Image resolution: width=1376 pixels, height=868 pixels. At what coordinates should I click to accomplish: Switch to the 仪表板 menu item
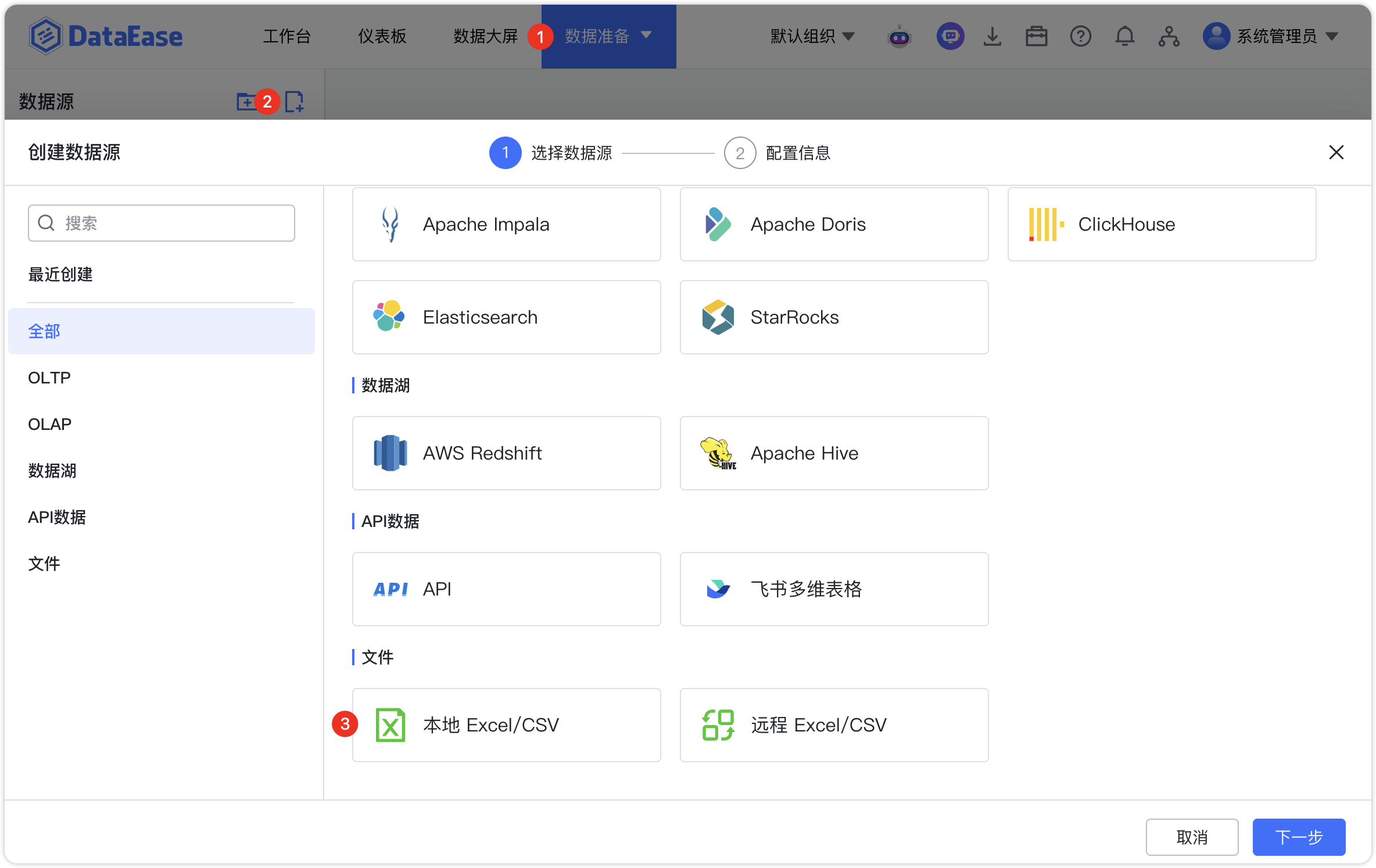381,36
